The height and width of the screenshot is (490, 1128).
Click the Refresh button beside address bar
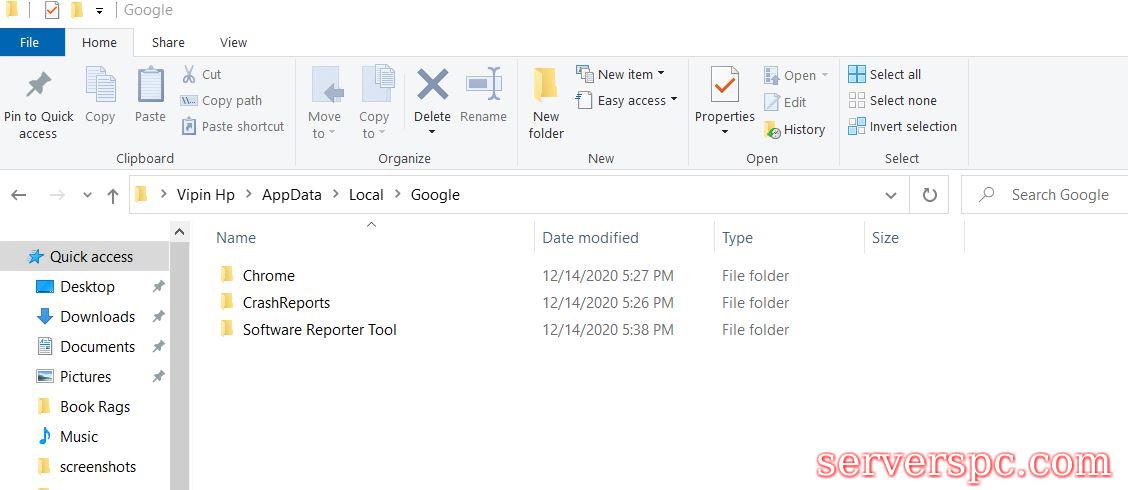(929, 195)
